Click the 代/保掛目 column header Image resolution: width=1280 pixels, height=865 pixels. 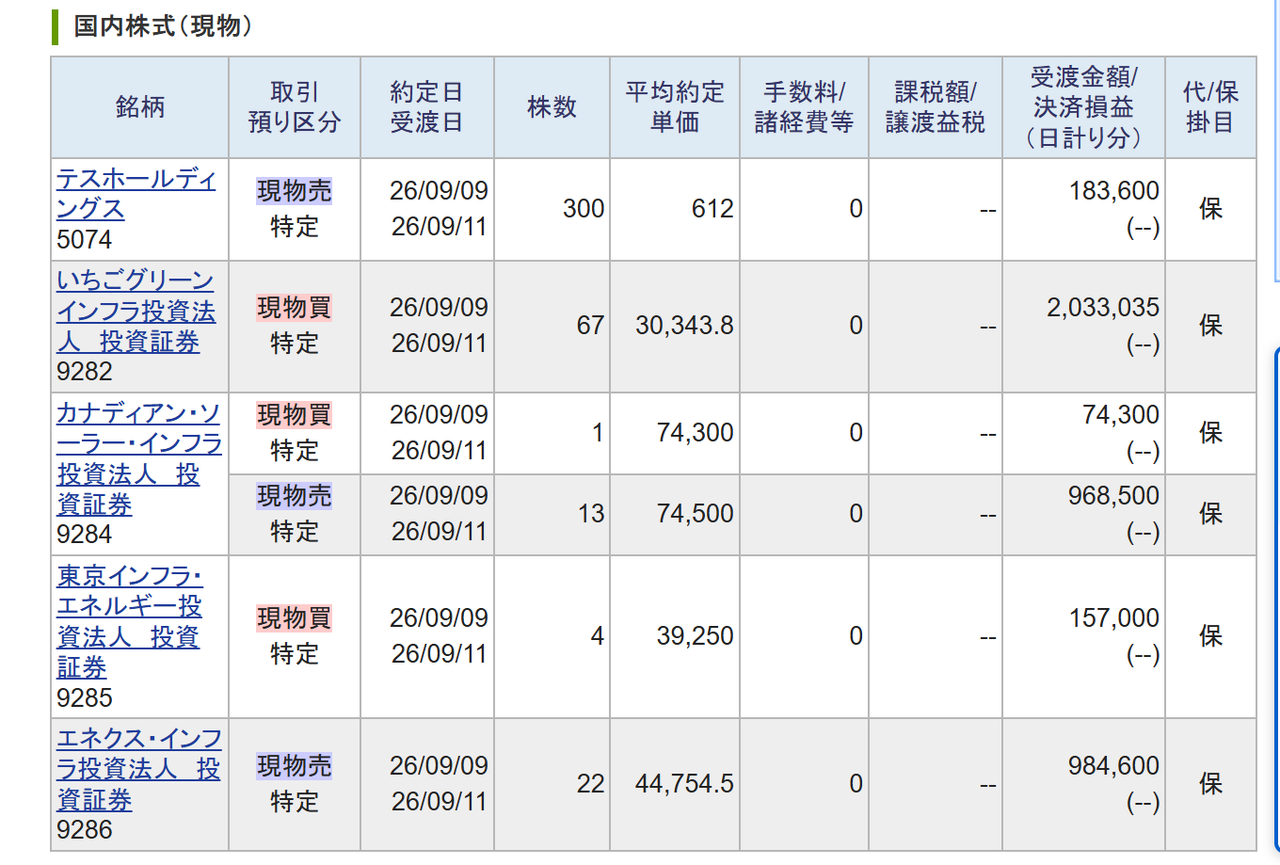(x=1211, y=107)
